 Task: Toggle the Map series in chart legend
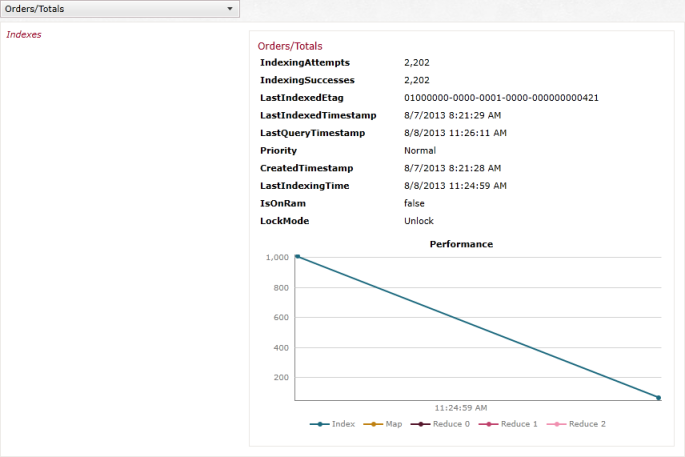tap(383, 424)
